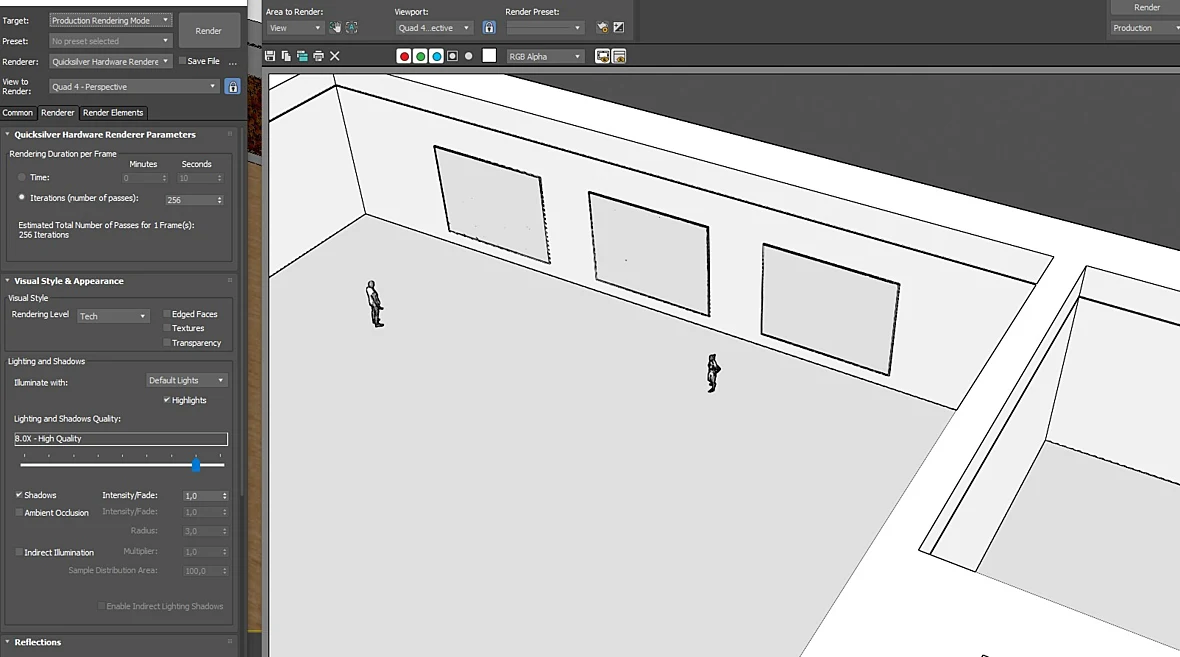
Task: Open the Render Setup dialog icon
Action: (x=602, y=28)
